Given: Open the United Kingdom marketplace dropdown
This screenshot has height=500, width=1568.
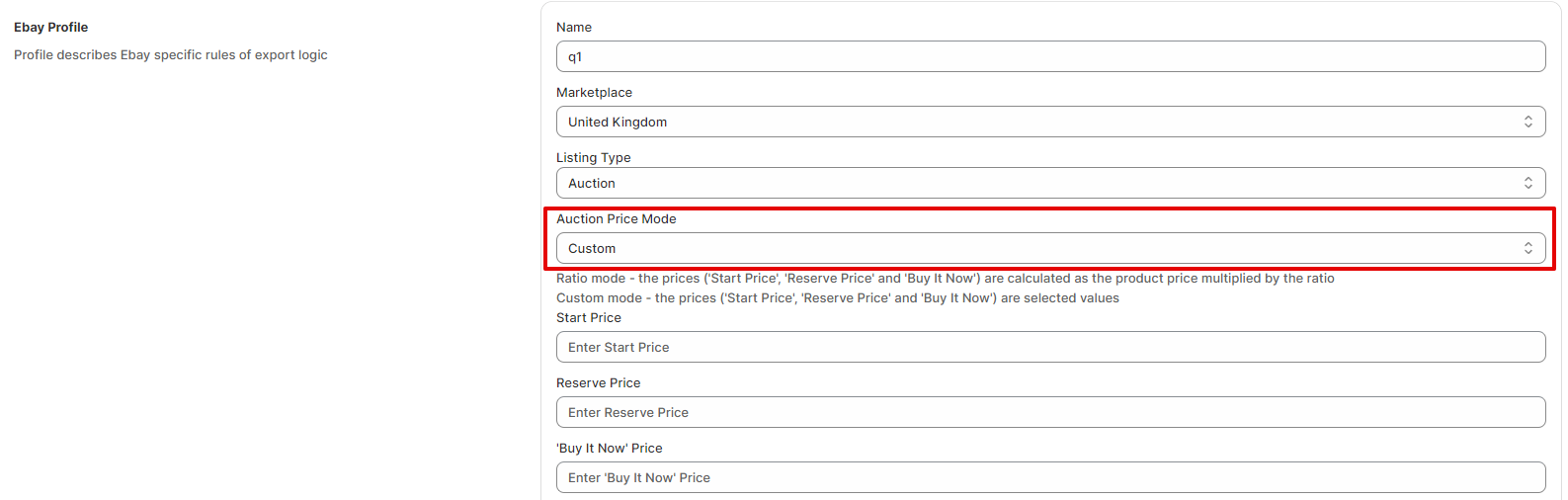Looking at the screenshot, I should click(1050, 122).
